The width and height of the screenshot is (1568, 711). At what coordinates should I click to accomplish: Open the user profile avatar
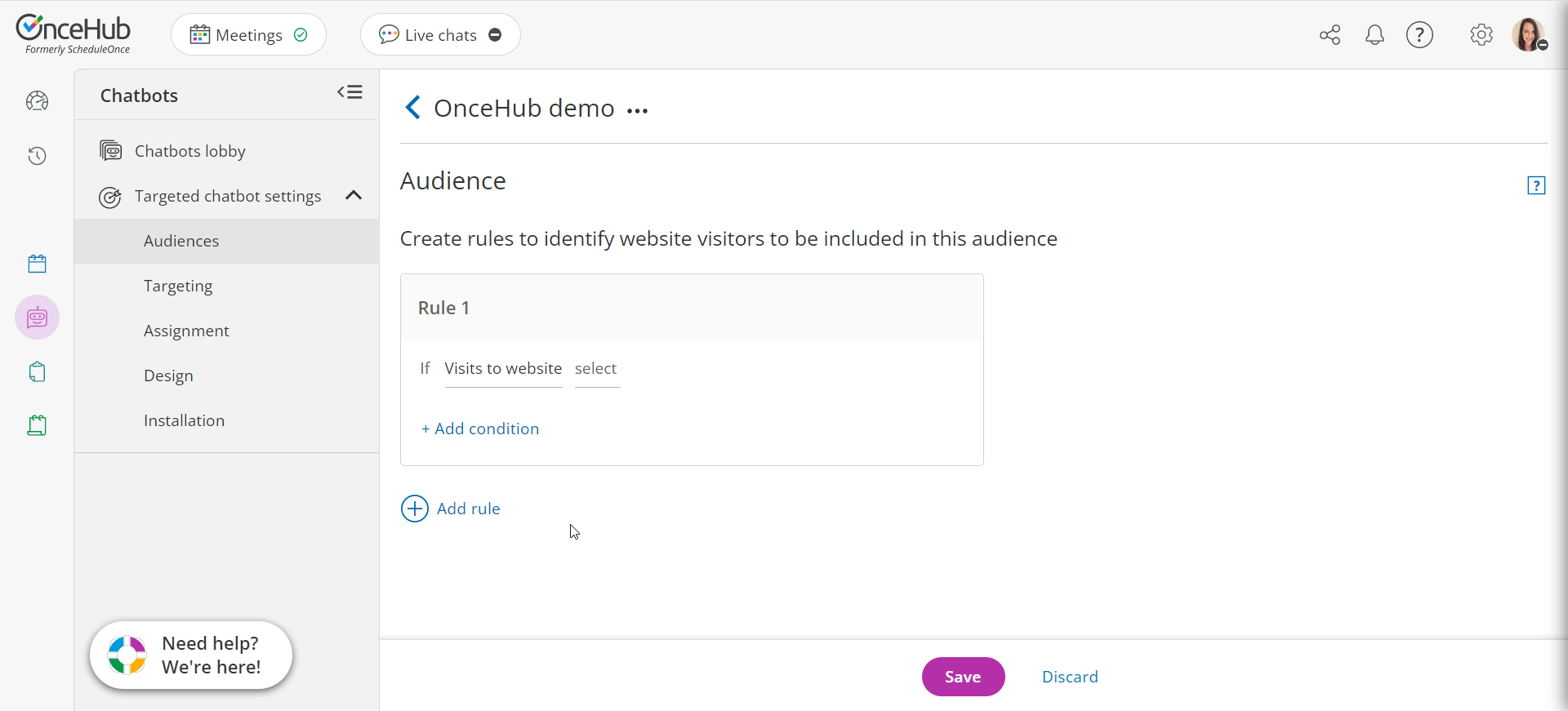click(1527, 35)
